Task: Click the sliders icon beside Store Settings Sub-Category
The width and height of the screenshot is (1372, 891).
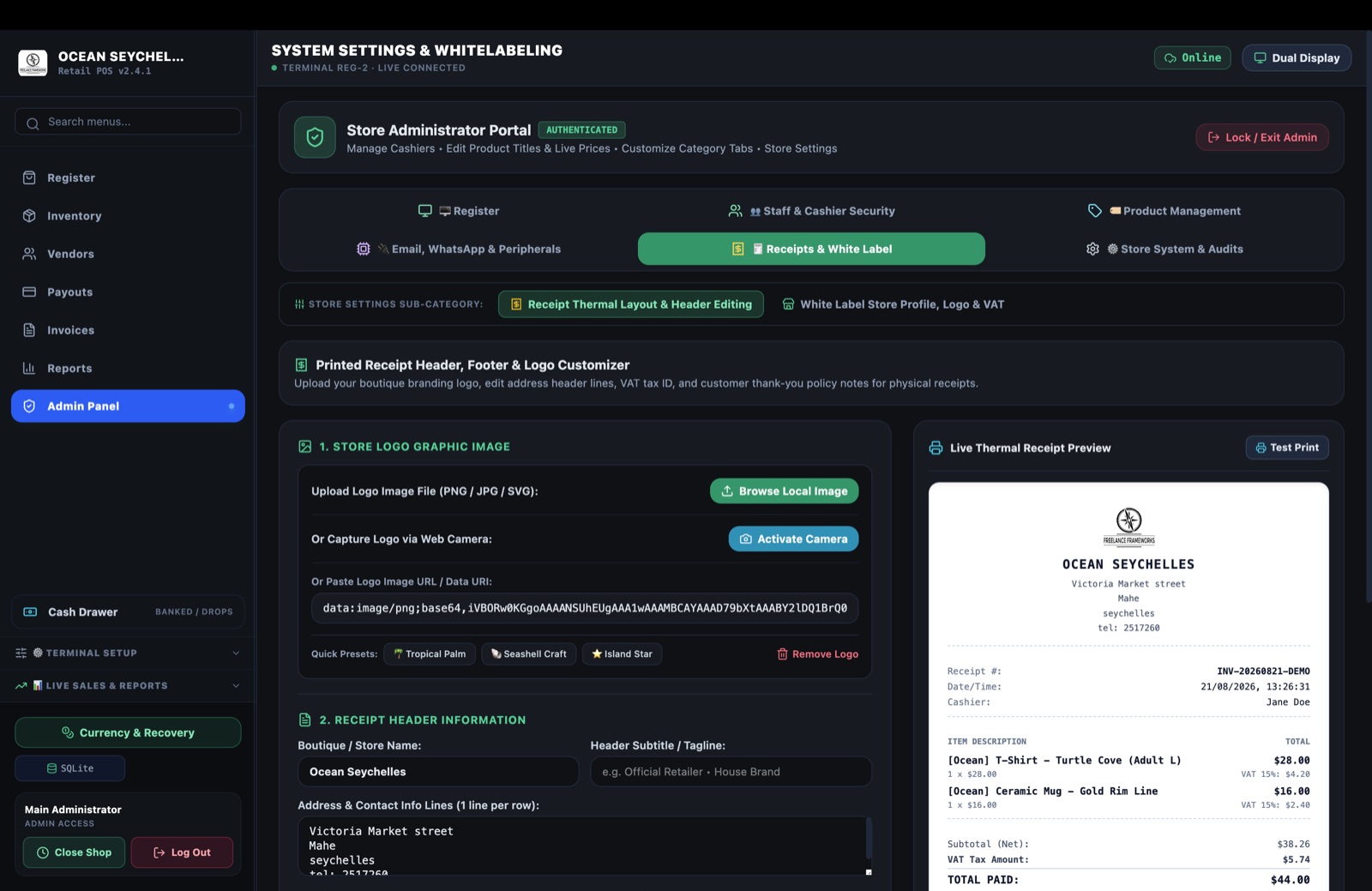Action: click(299, 304)
